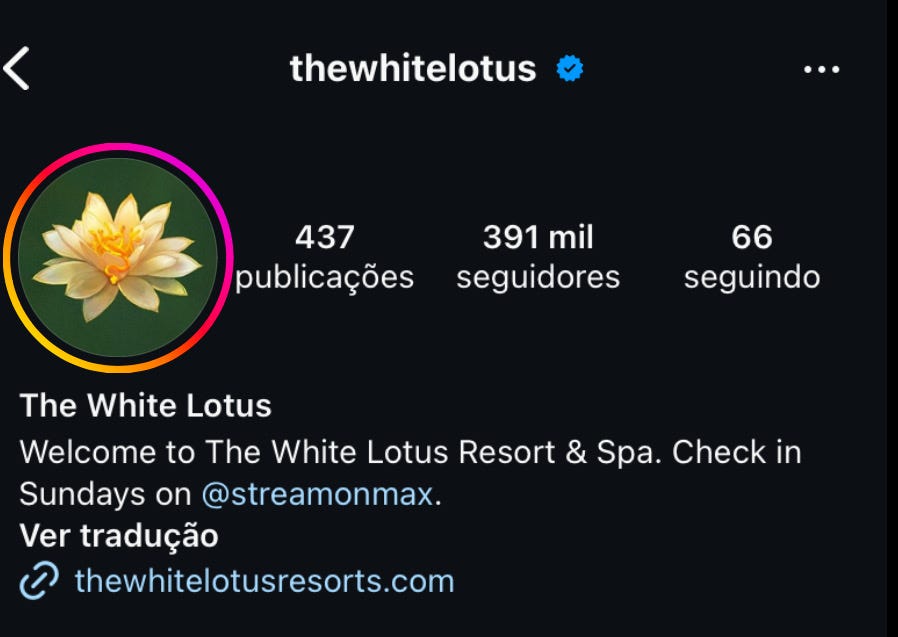Viewport: 898px width, 637px height.
Task: Tap Ver tradução to translate bio
Action: pyautogui.click(x=119, y=536)
